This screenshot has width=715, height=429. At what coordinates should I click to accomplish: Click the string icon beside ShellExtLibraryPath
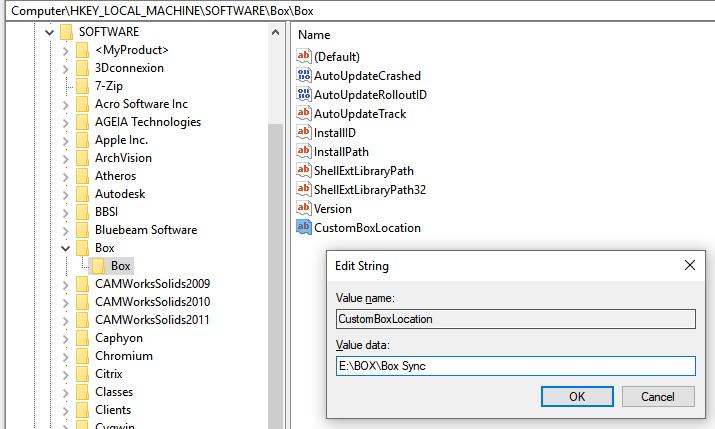point(304,170)
